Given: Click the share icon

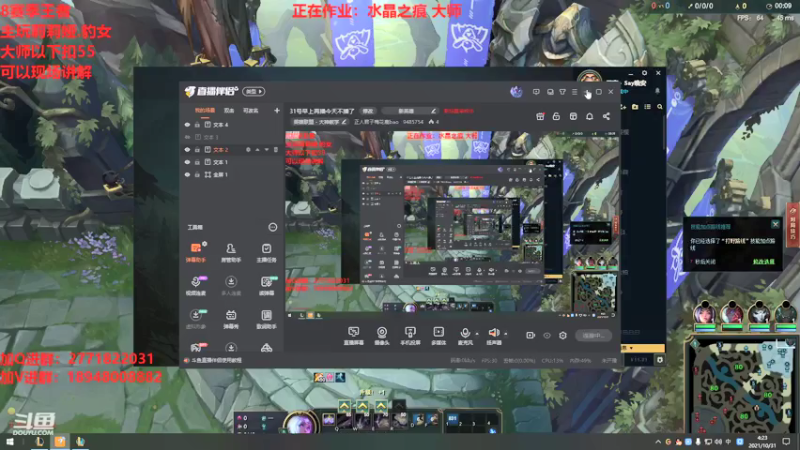Looking at the screenshot, I should (x=606, y=117).
